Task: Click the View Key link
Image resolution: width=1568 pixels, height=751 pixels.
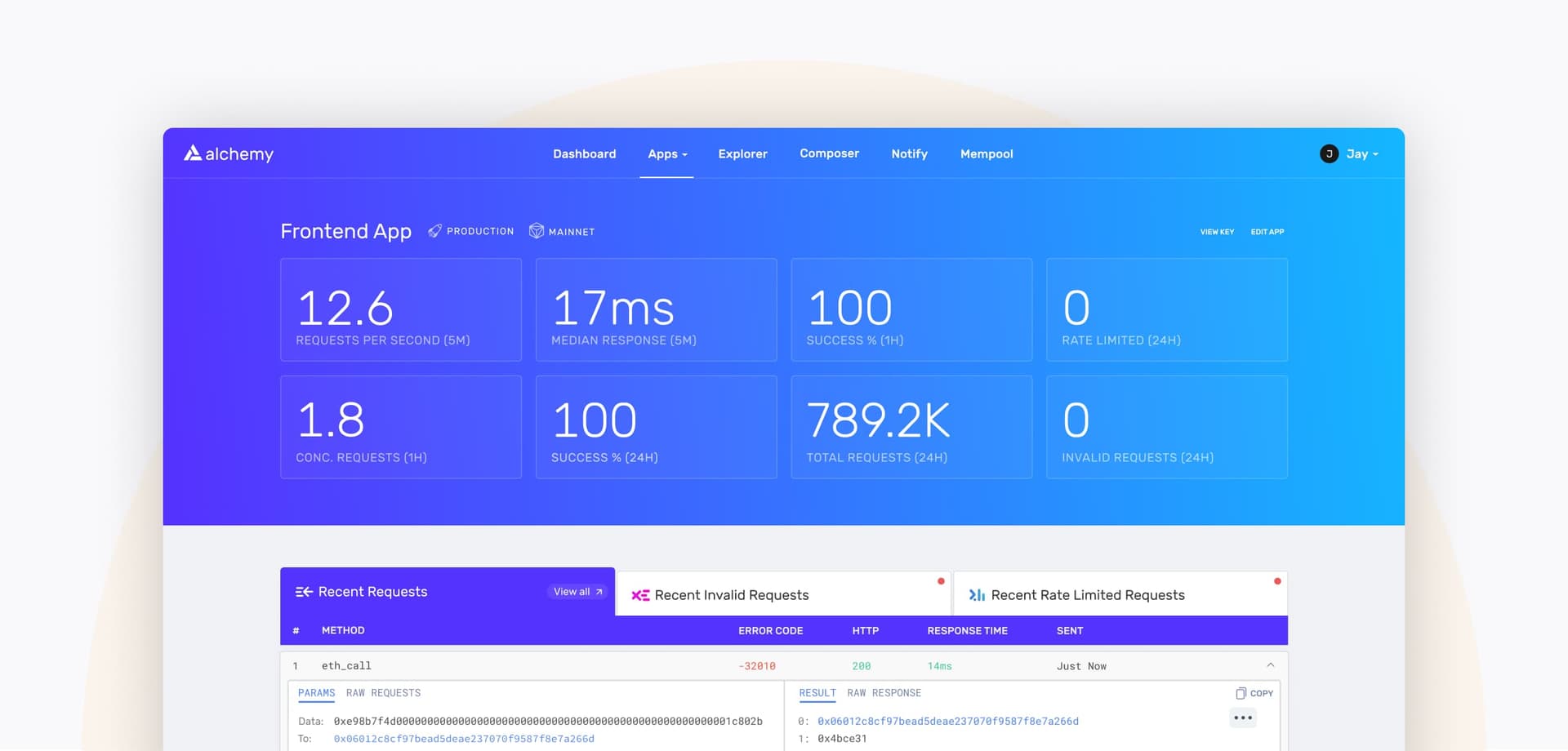Action: click(x=1217, y=232)
